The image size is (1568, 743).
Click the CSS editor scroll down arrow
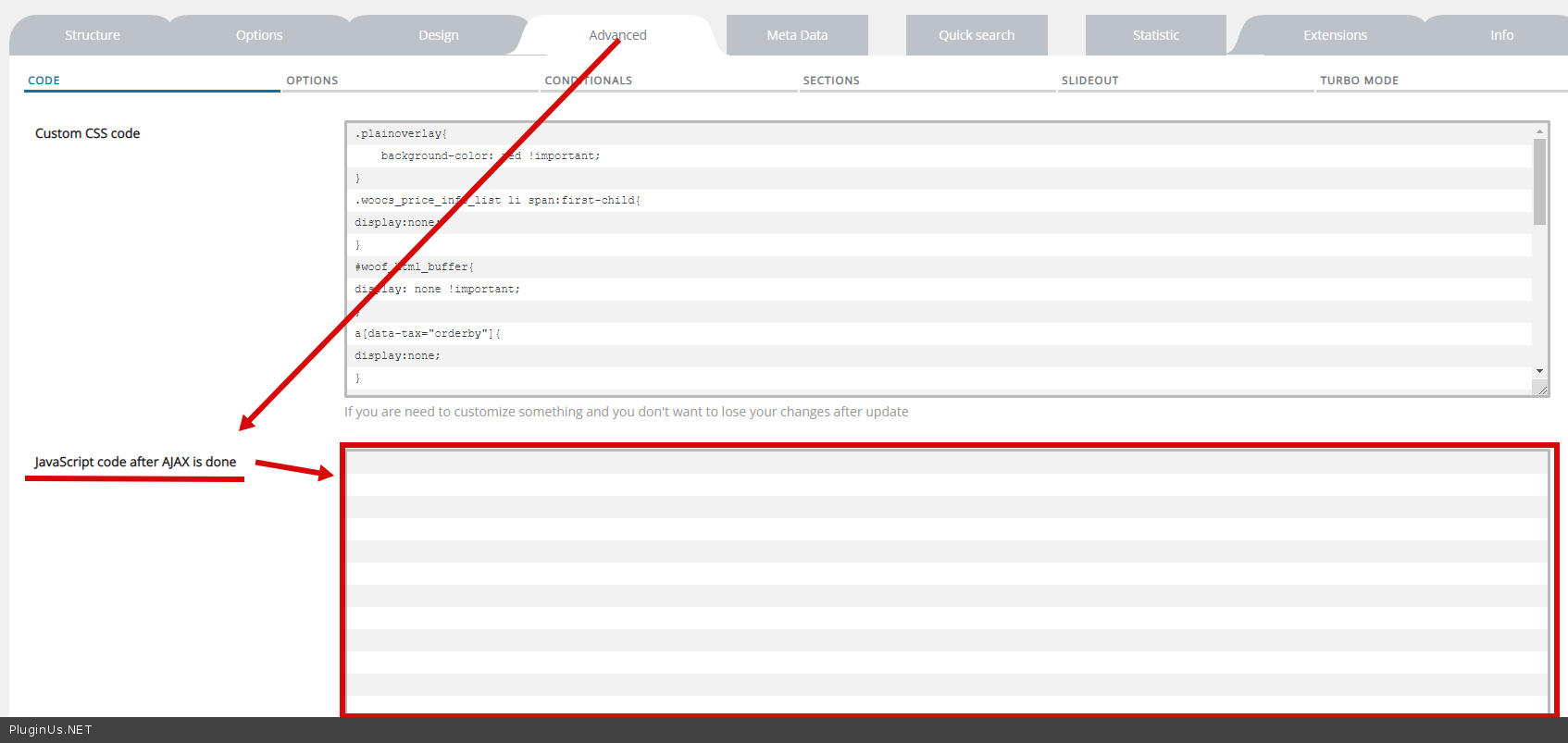[1539, 371]
